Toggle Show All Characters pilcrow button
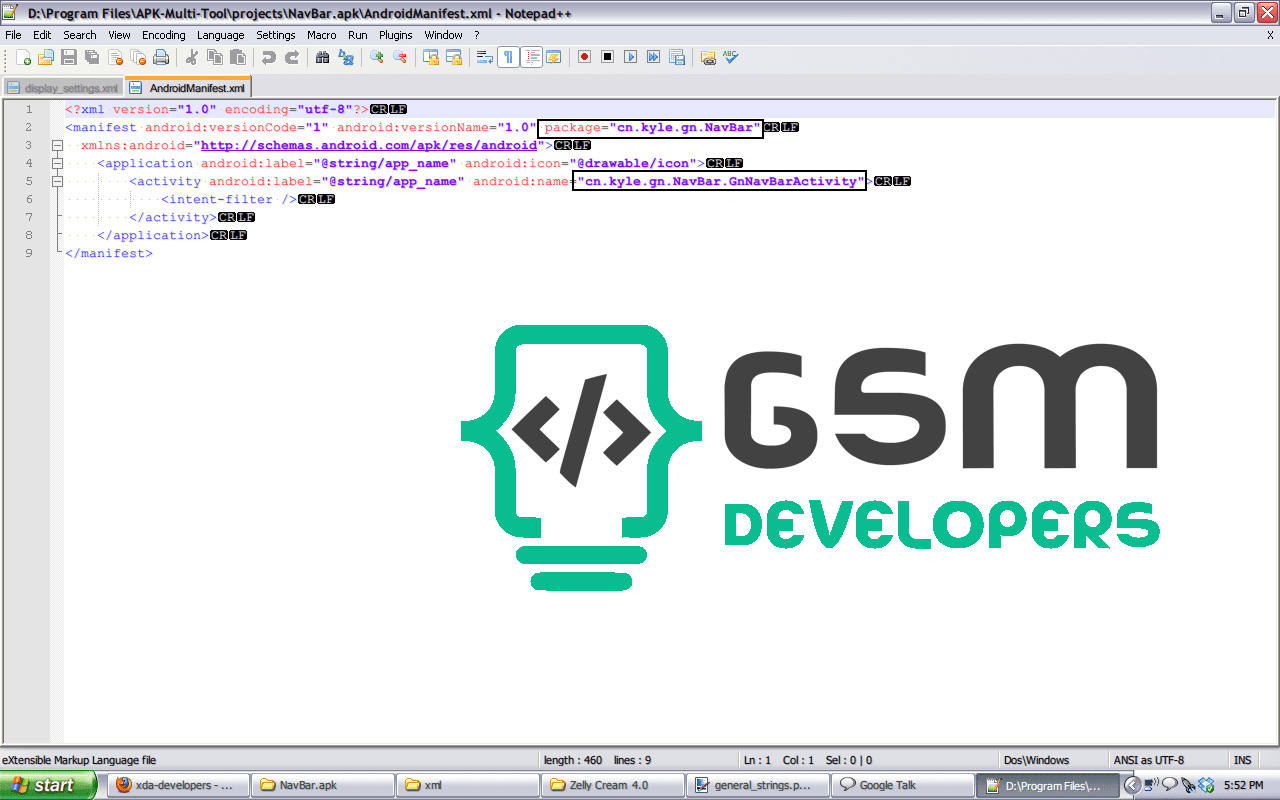This screenshot has width=1280, height=800. 508,57
